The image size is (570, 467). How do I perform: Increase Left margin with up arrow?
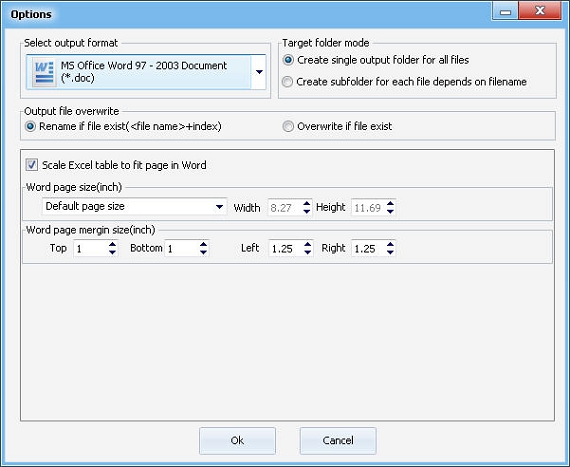pos(308,245)
